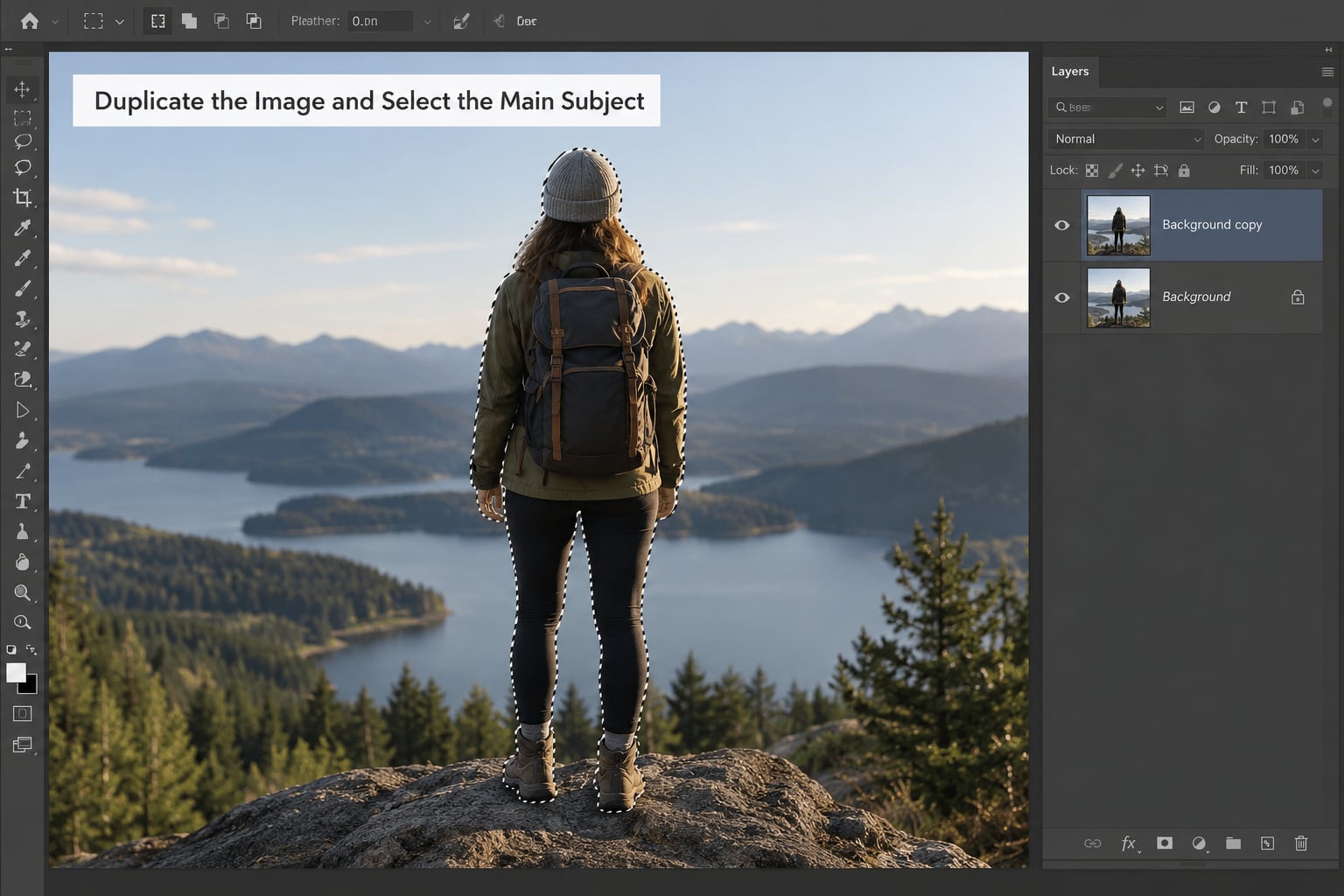Add a layer mask

[1165, 843]
